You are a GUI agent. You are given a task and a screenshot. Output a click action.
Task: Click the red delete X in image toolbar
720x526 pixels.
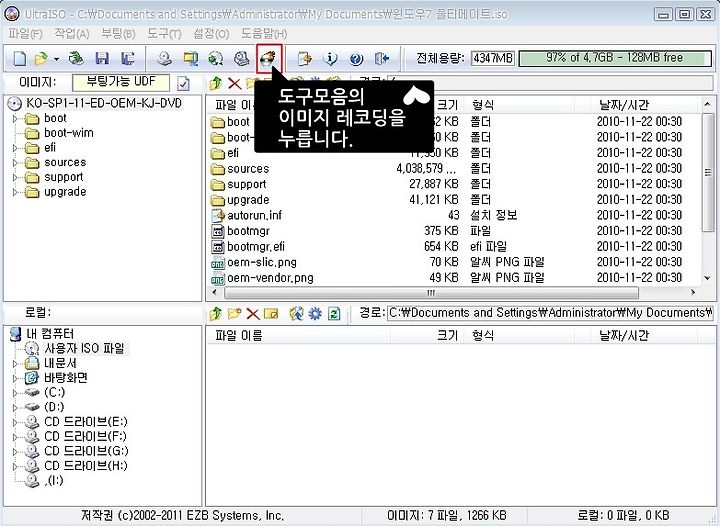click(235, 84)
